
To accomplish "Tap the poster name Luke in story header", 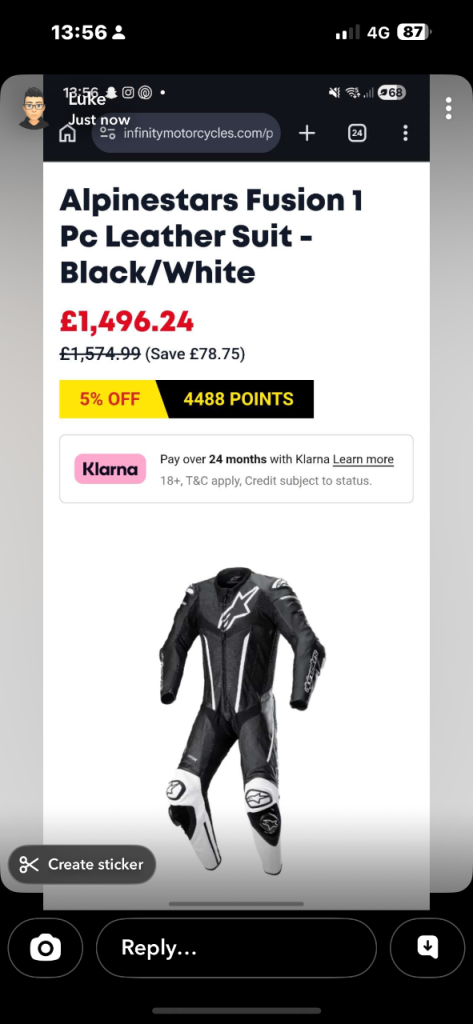I will pyautogui.click(x=87, y=101).
